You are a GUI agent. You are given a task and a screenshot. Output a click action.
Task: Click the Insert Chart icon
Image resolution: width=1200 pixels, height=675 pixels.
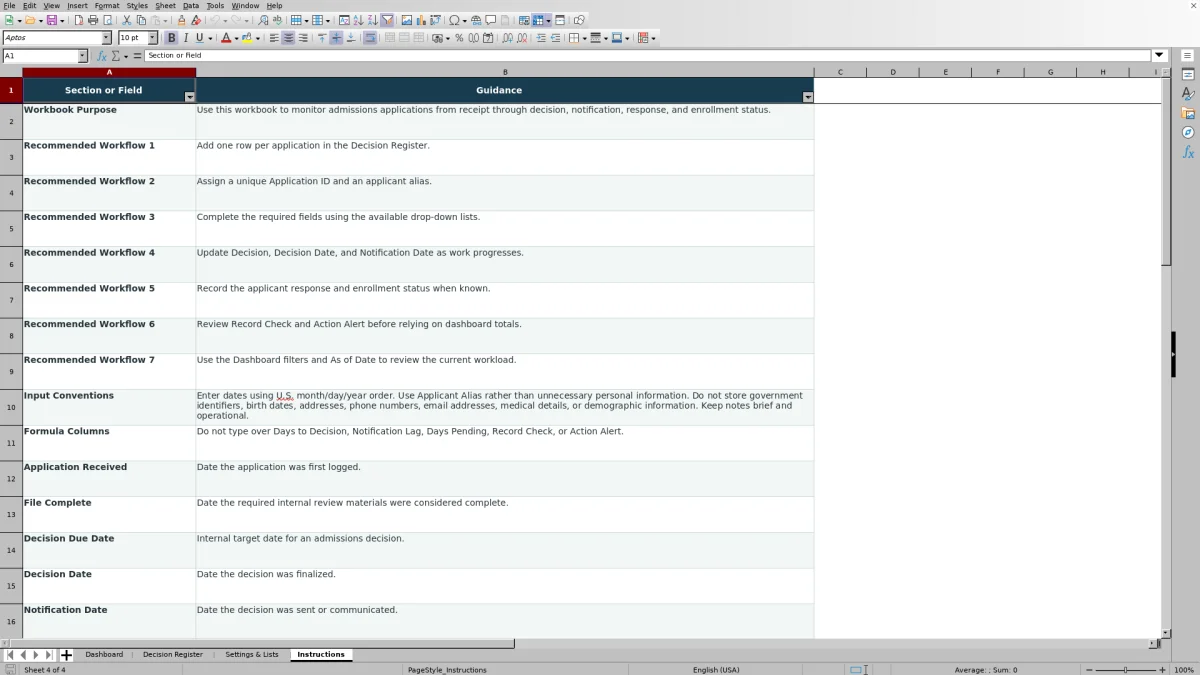coord(421,20)
